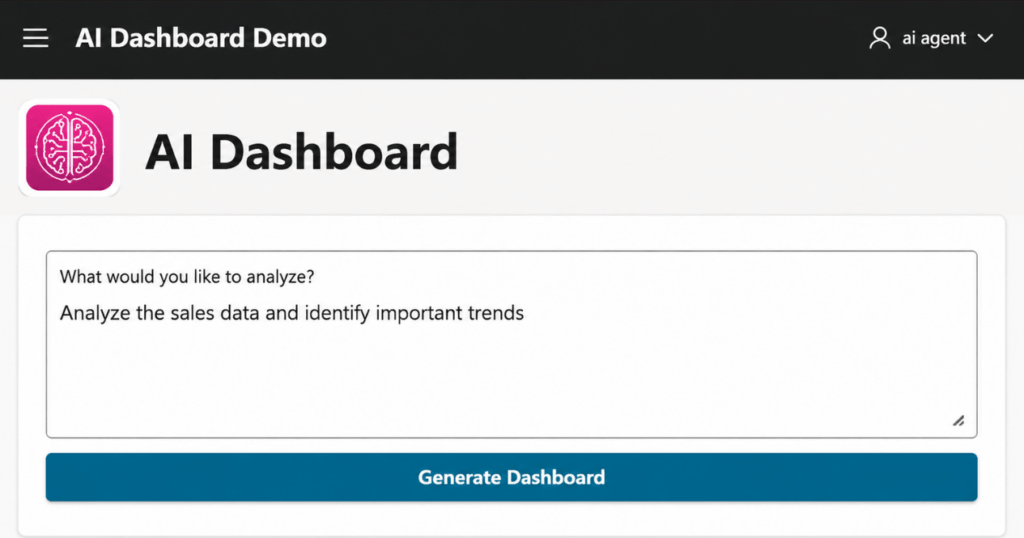Click the text area resize grip
The width and height of the screenshot is (1024, 538).
[x=959, y=420]
